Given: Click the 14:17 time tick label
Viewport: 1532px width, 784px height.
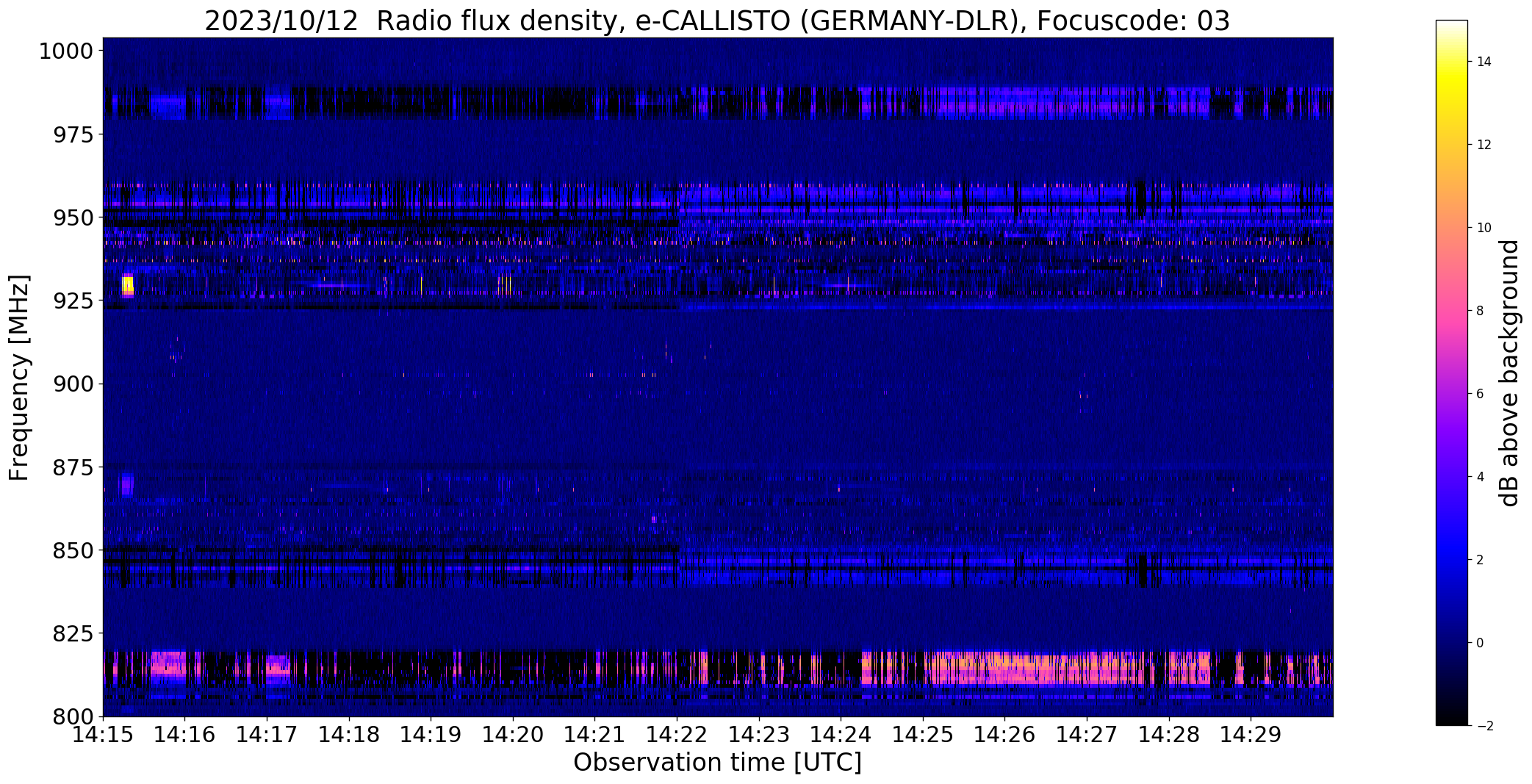Looking at the screenshot, I should click(x=267, y=735).
